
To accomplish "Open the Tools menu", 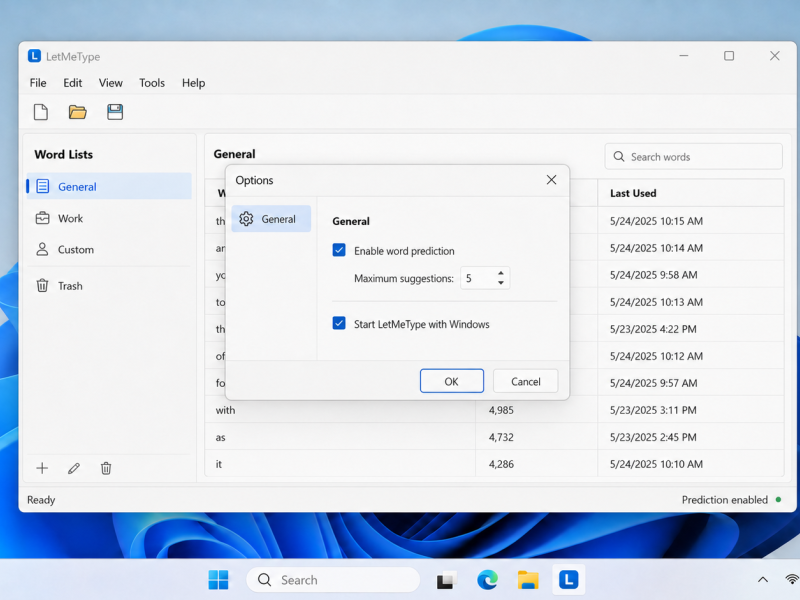I will click(152, 83).
